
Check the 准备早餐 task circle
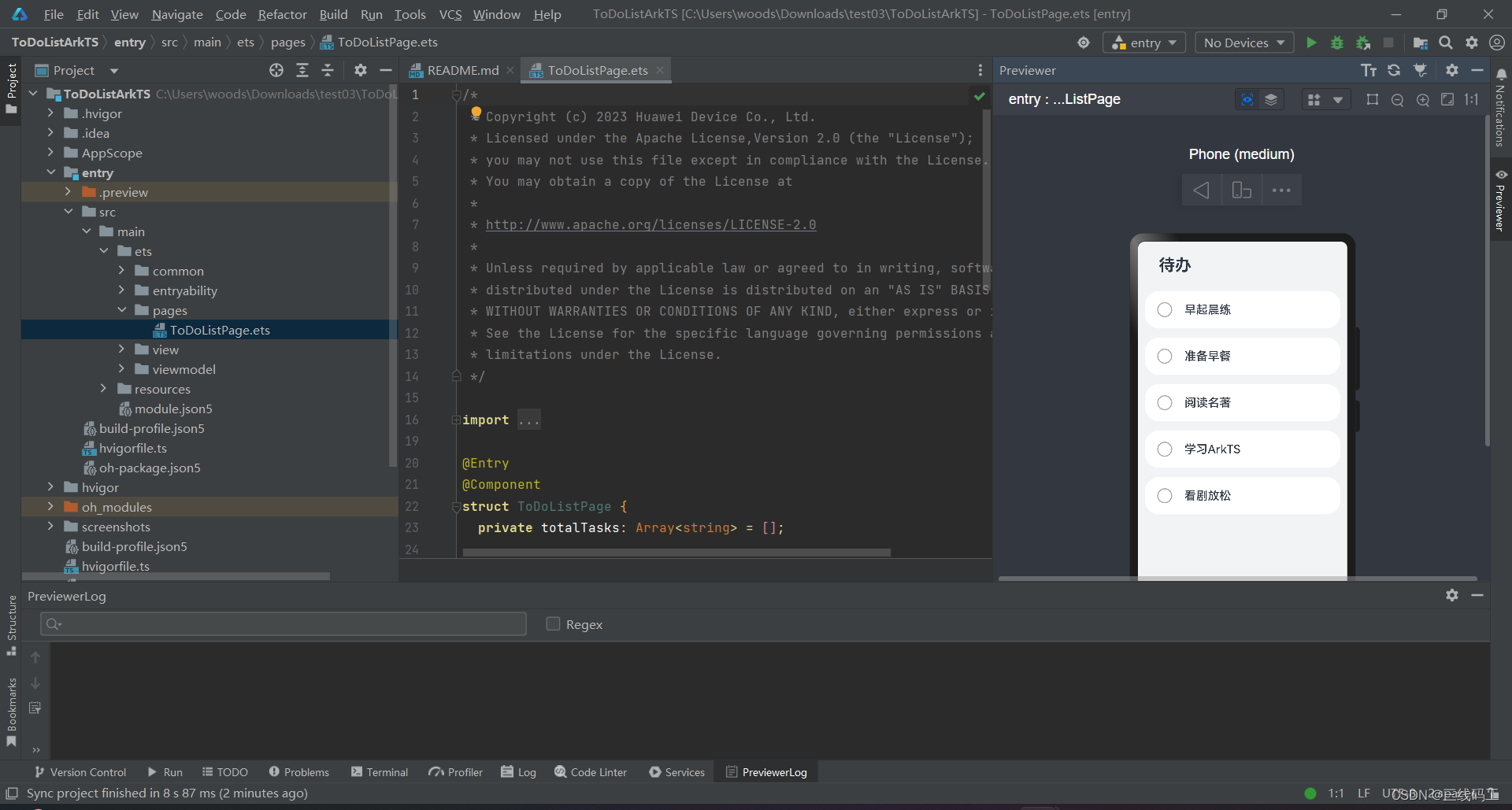coord(1165,357)
